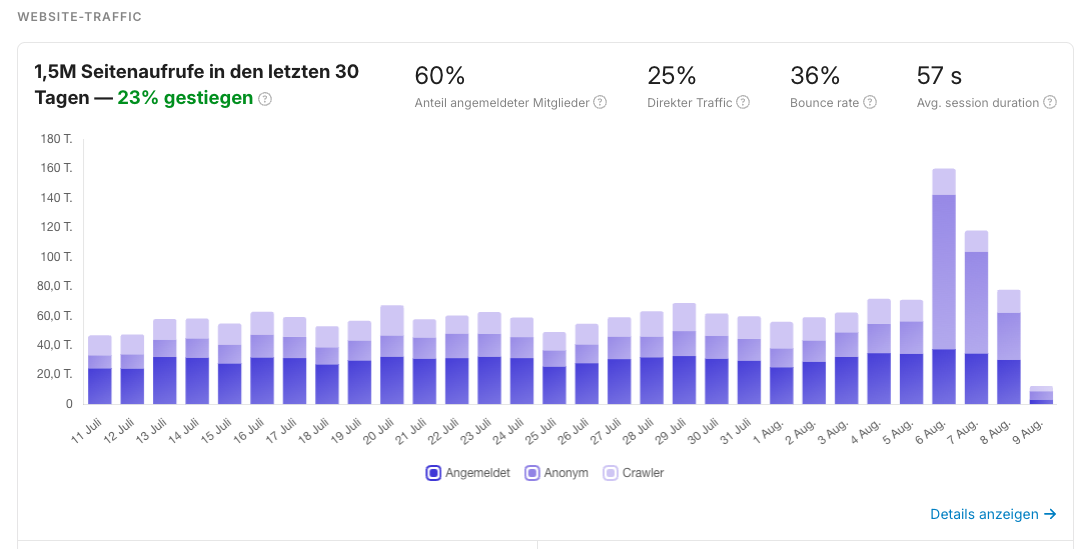
Task: Click the '60%' statistic value
Action: pos(440,75)
